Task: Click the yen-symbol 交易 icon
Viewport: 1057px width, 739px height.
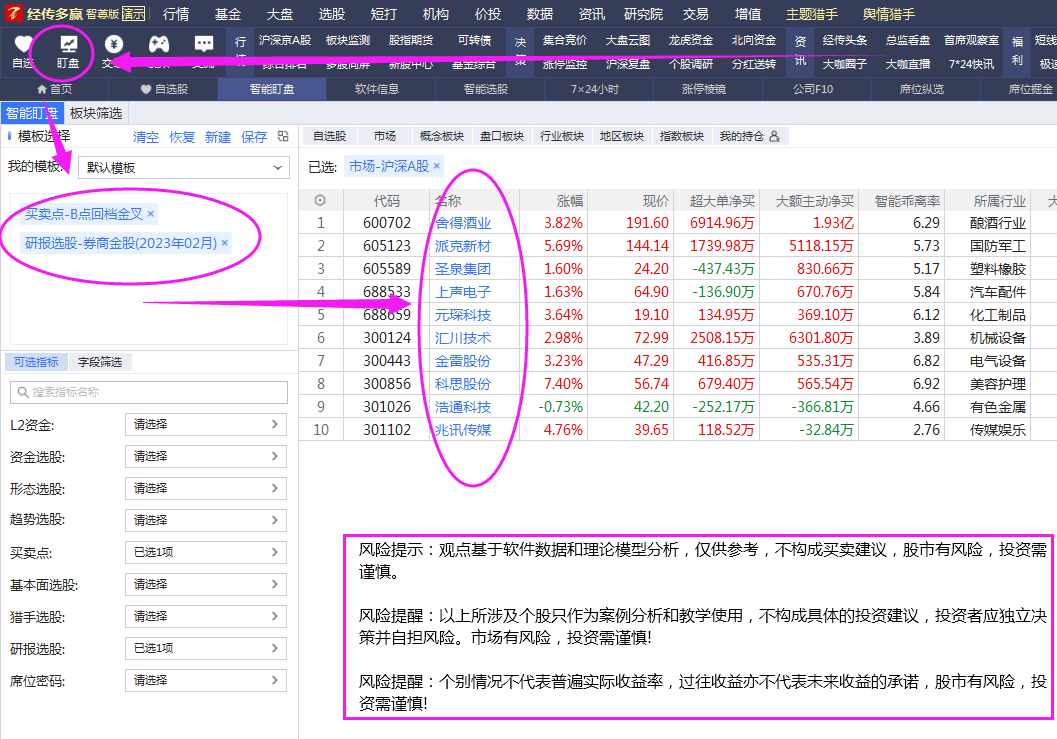Action: [x=113, y=45]
